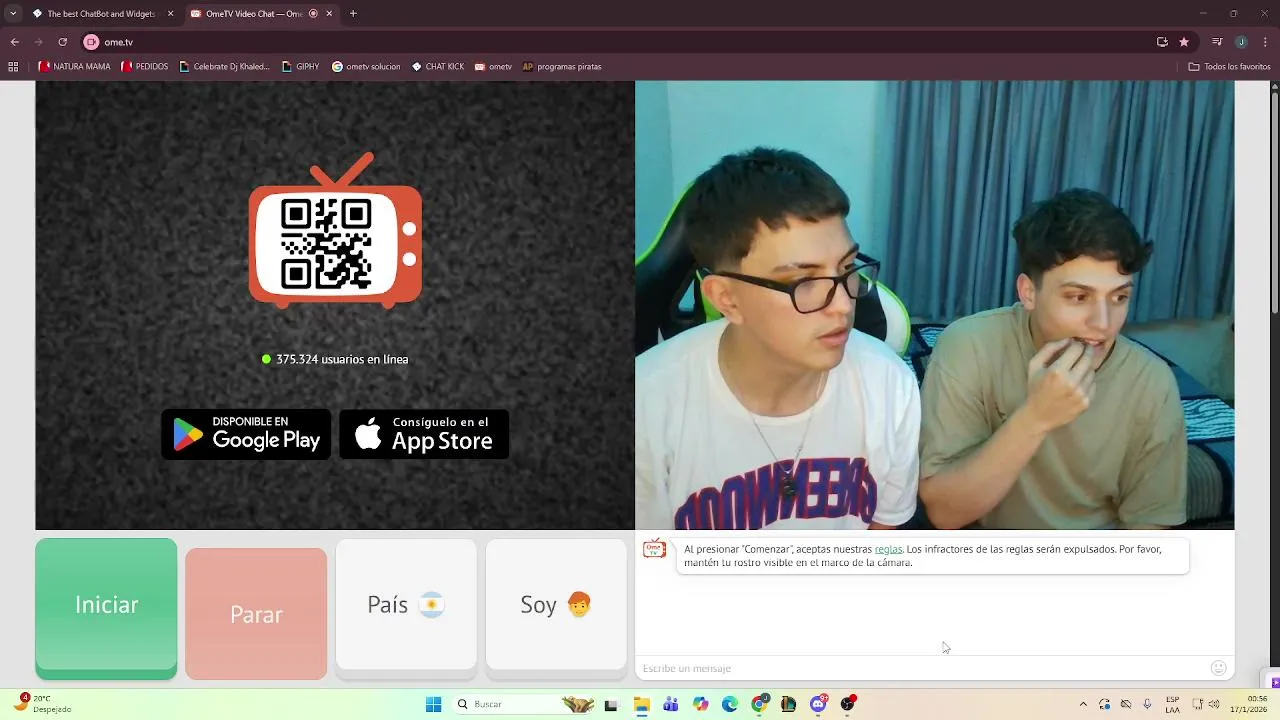The image size is (1280, 720).
Task: Go back to the previous page
Action: tap(15, 42)
